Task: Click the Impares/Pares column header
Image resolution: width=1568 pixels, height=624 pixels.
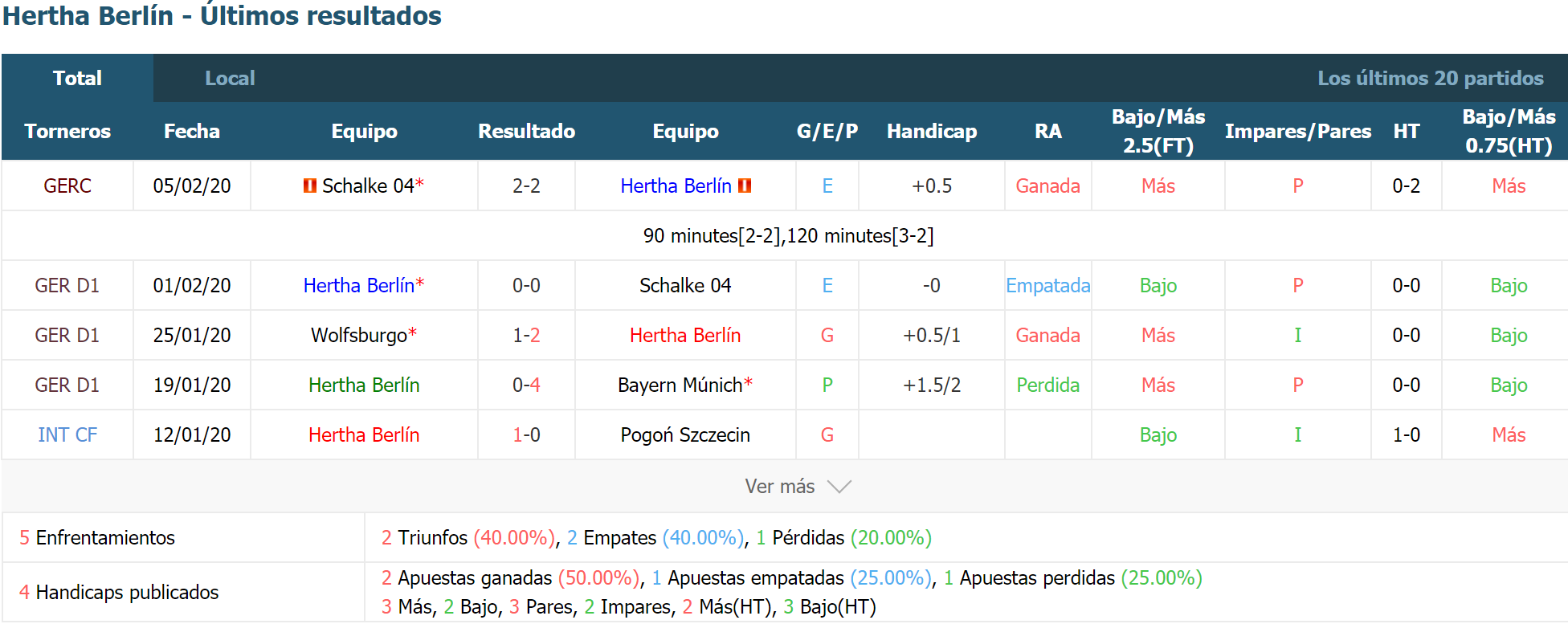Action: (1298, 131)
